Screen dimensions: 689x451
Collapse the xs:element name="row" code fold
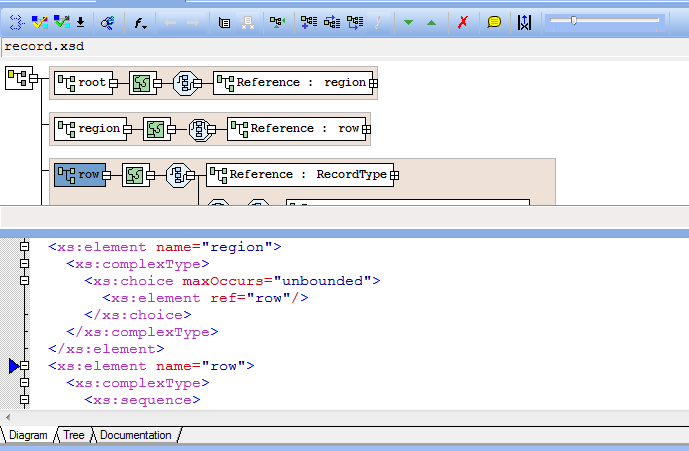tap(25, 365)
